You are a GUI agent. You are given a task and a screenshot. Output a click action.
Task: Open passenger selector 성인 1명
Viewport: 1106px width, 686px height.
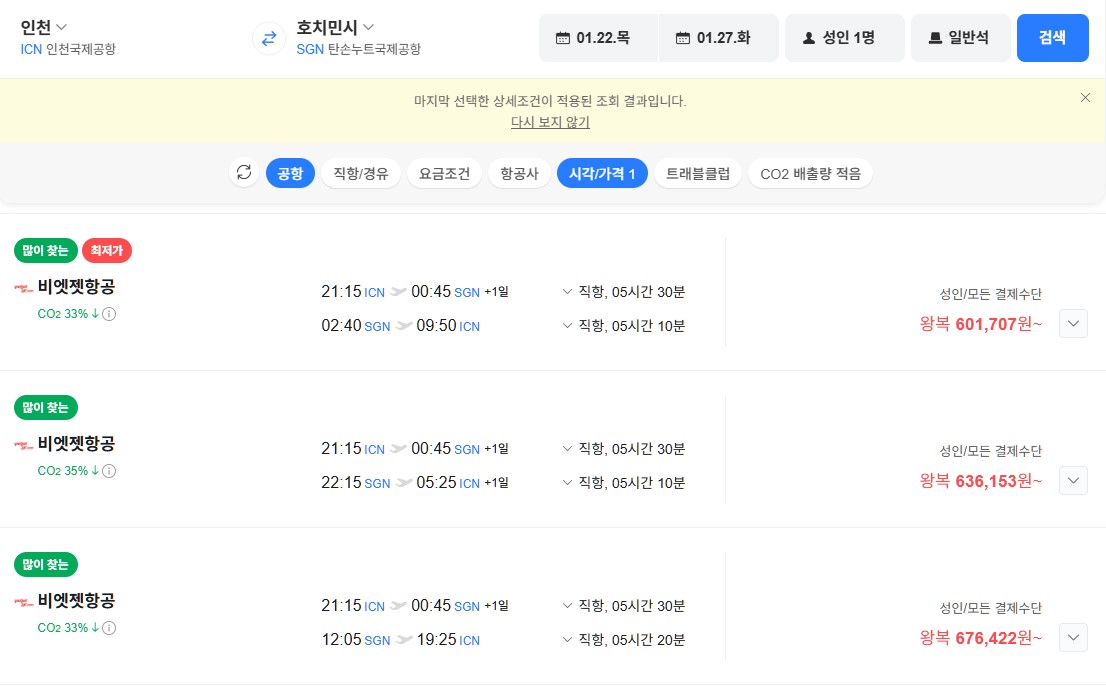pyautogui.click(x=844, y=38)
